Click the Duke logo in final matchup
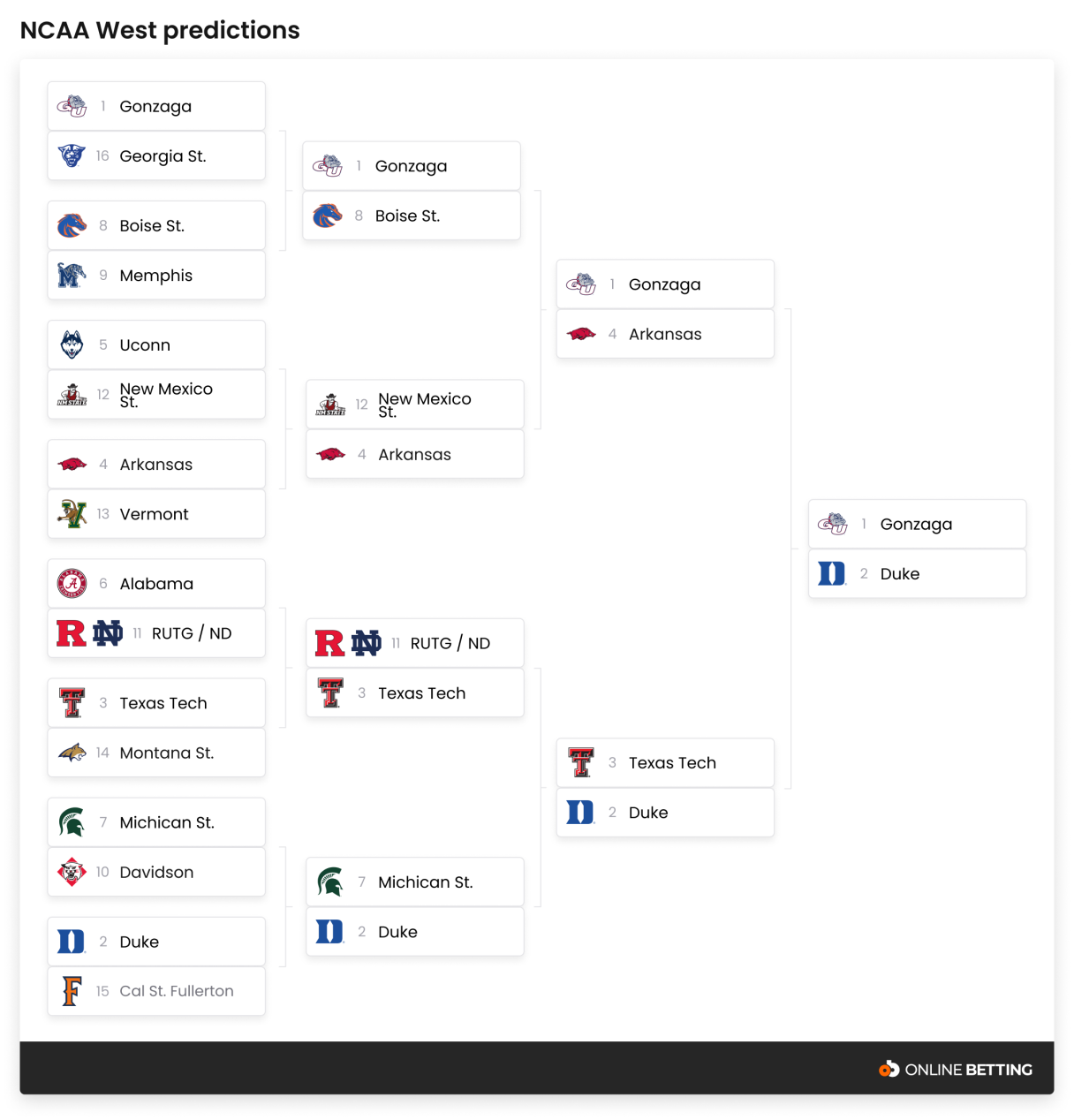The width and height of the screenshot is (1074, 1120). click(831, 573)
